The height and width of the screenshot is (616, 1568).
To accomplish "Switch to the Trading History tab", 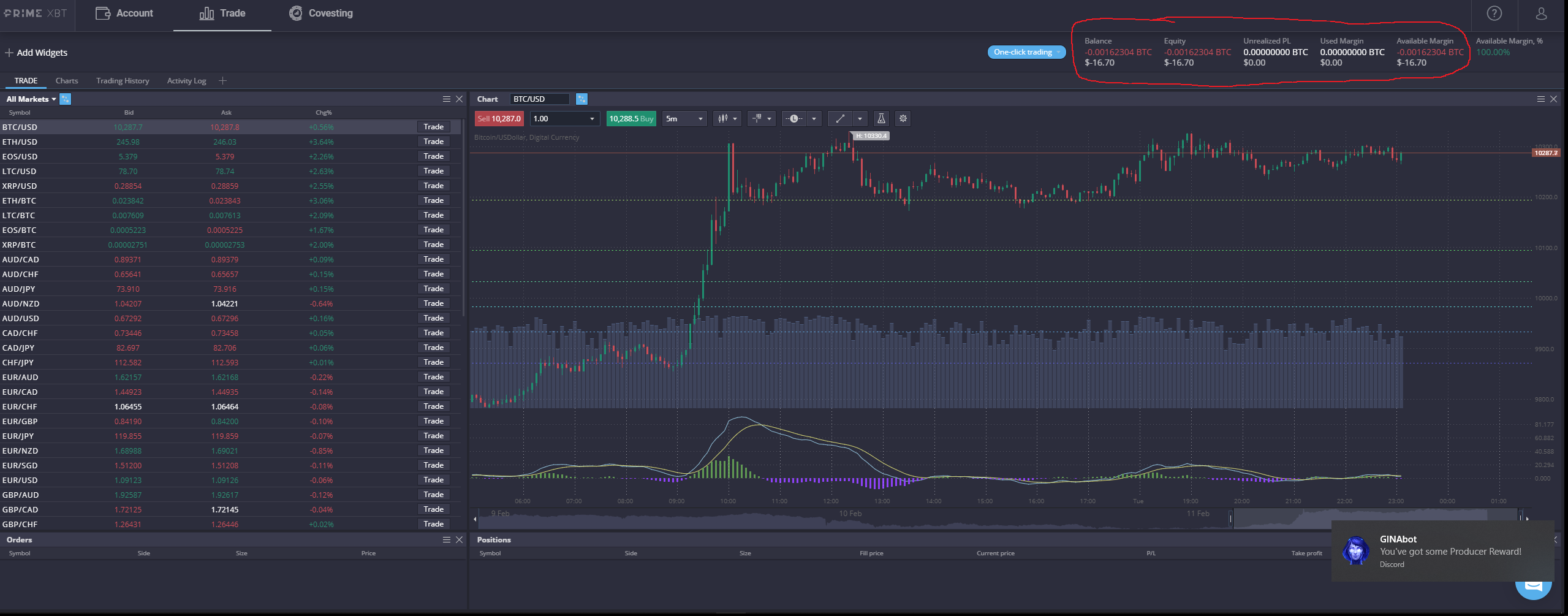I will tap(123, 81).
